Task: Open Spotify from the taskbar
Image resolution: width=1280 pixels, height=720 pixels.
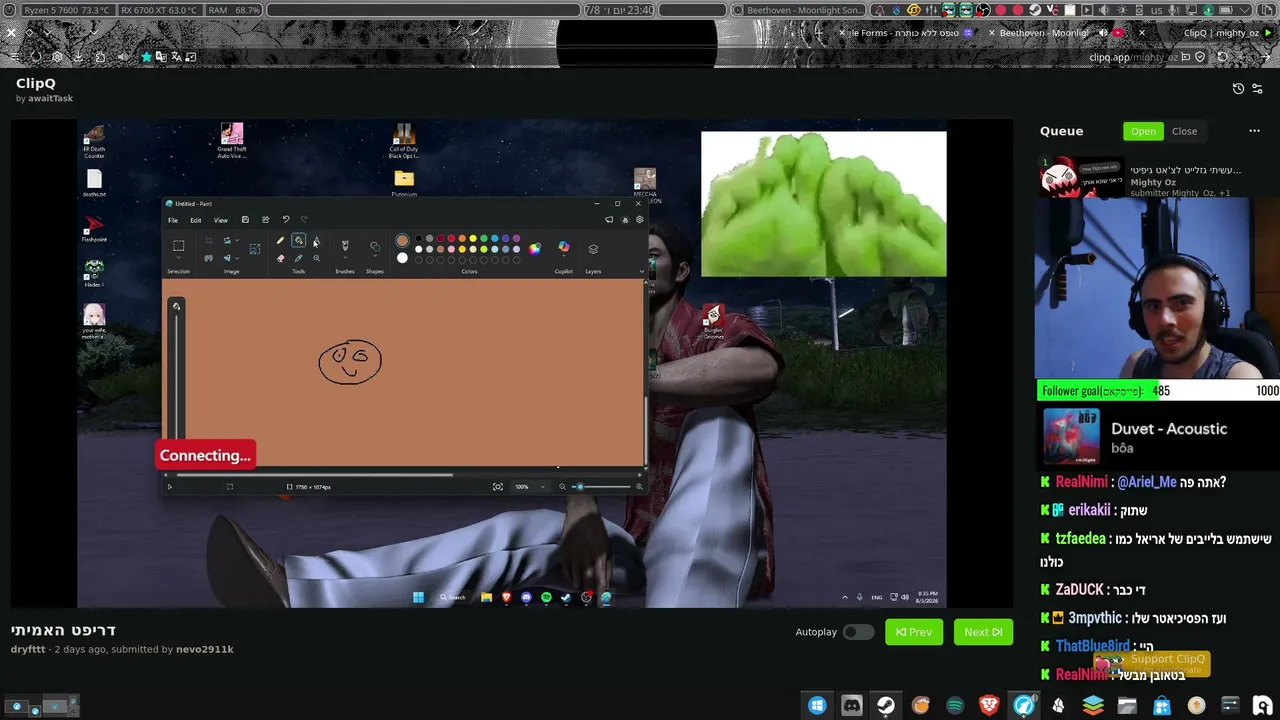Action: (x=955, y=706)
